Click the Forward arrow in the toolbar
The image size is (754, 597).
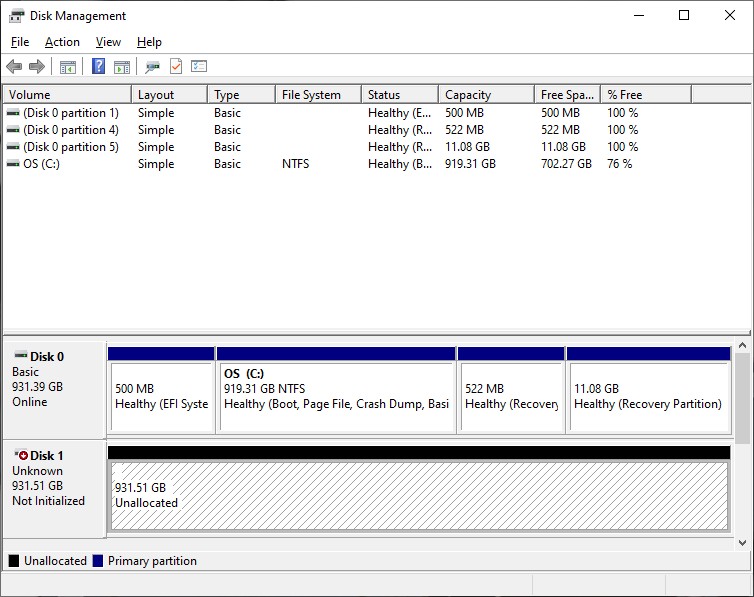37,67
